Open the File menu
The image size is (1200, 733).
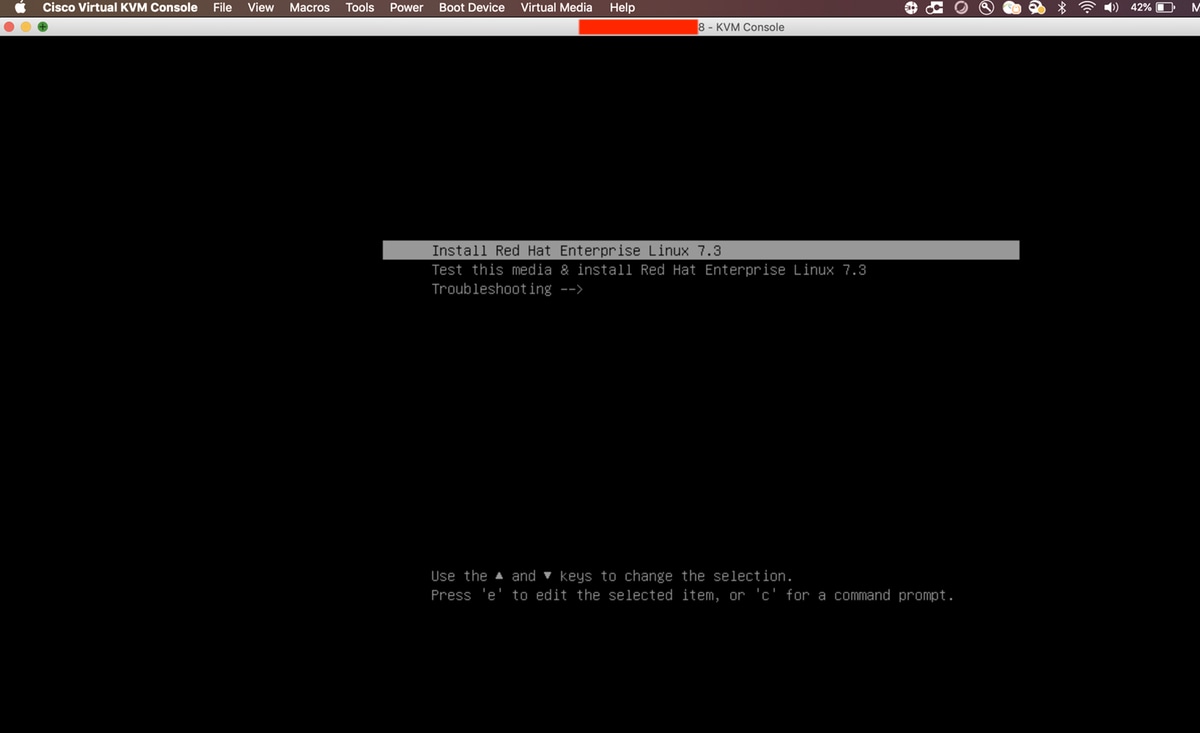[x=222, y=7]
